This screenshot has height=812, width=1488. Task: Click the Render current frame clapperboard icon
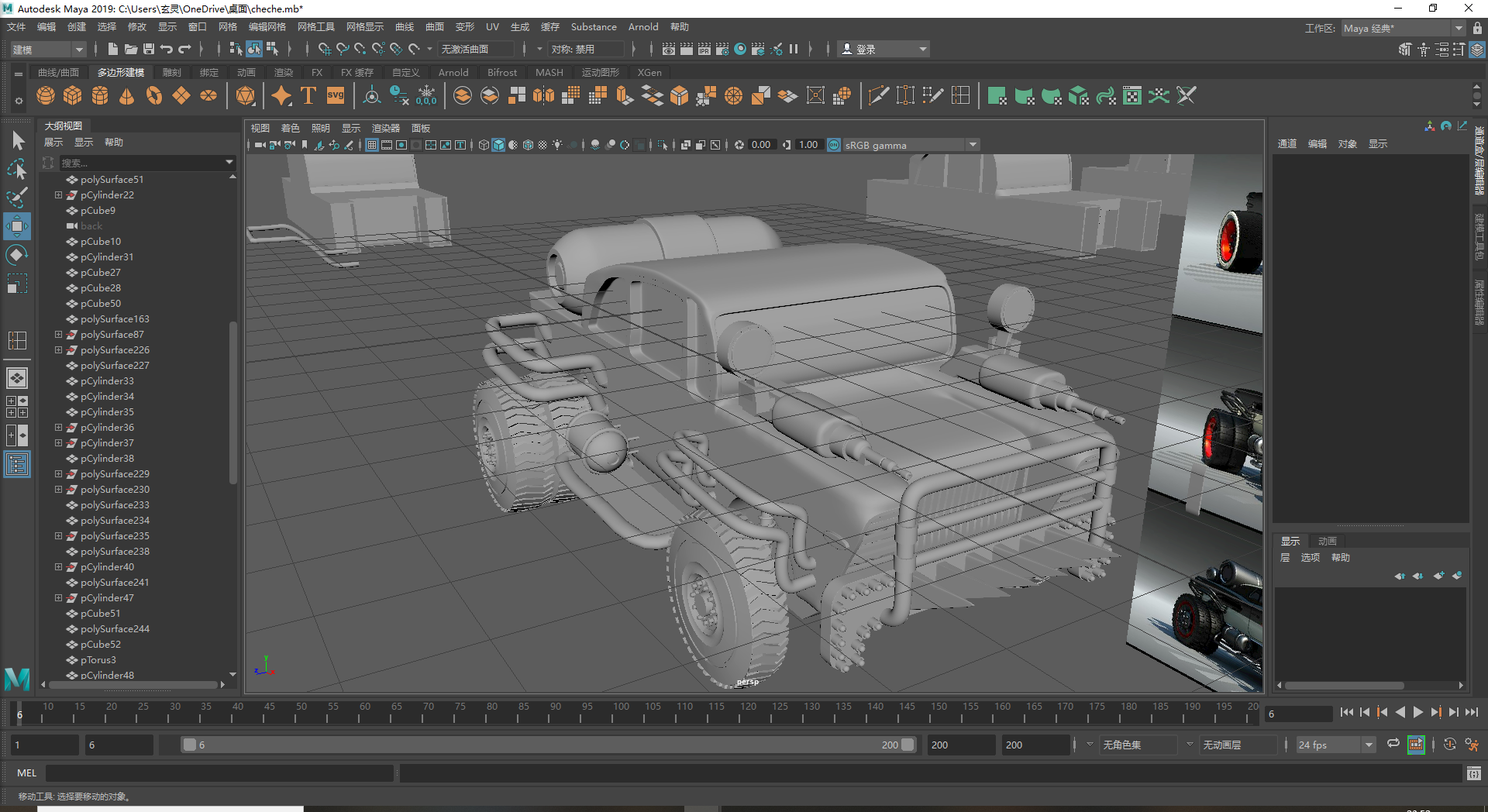(687, 49)
